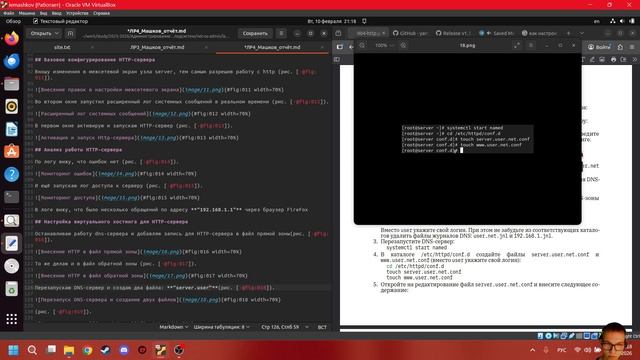Click the print icon in PDF toolbar

[613, 60]
